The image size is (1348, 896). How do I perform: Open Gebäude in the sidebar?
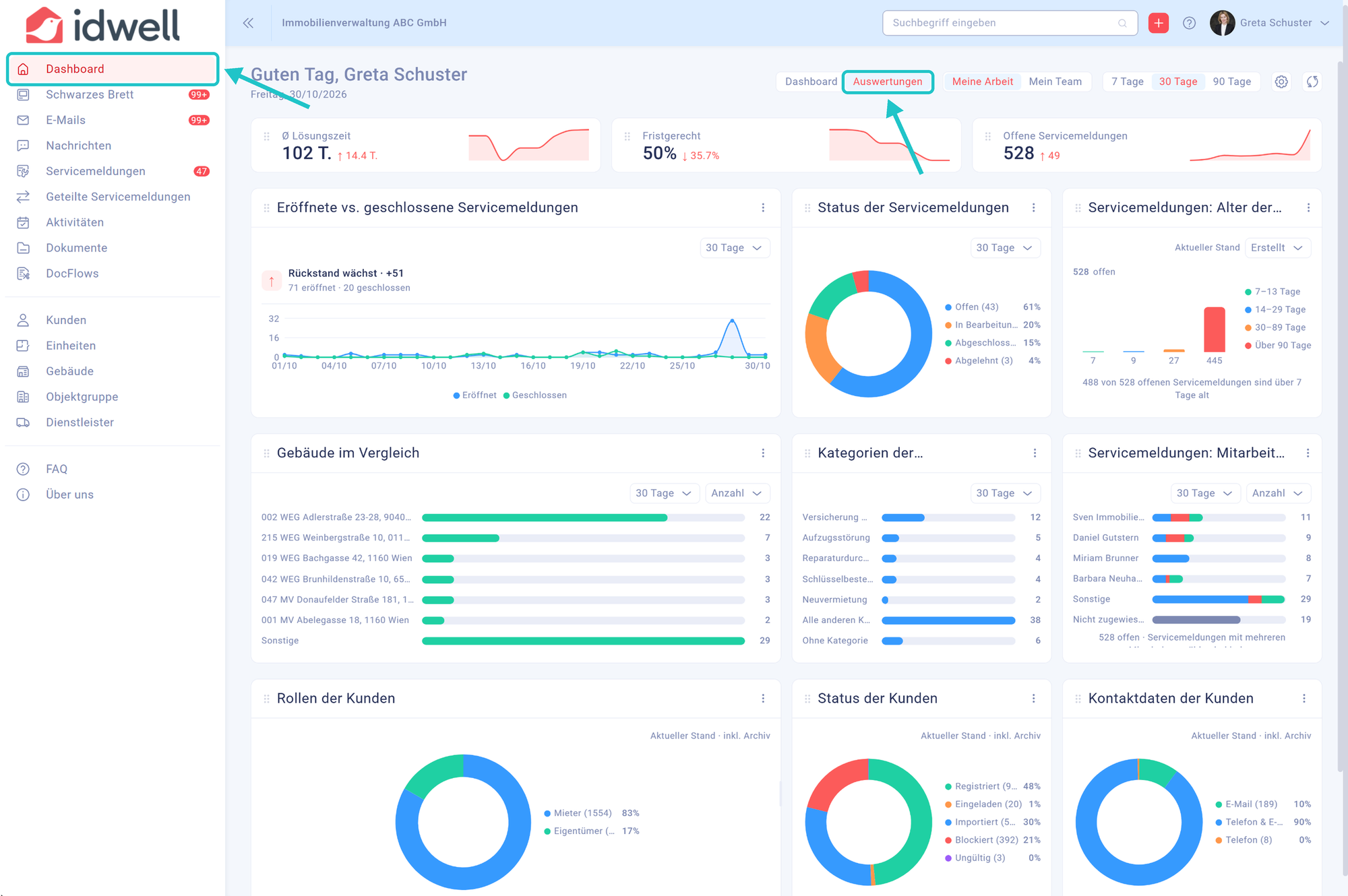(113, 371)
